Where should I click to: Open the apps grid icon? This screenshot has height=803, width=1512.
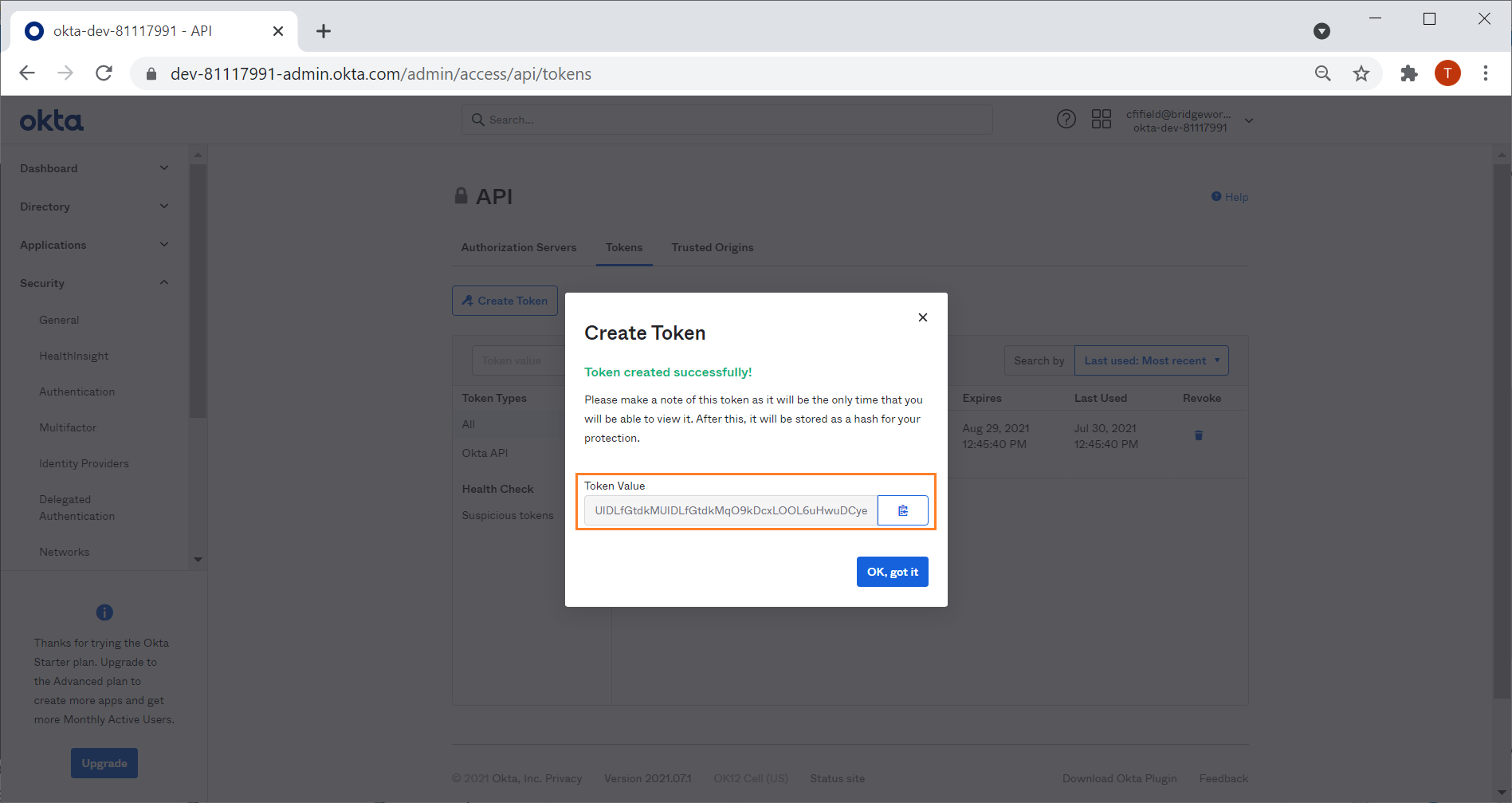pyautogui.click(x=1102, y=120)
